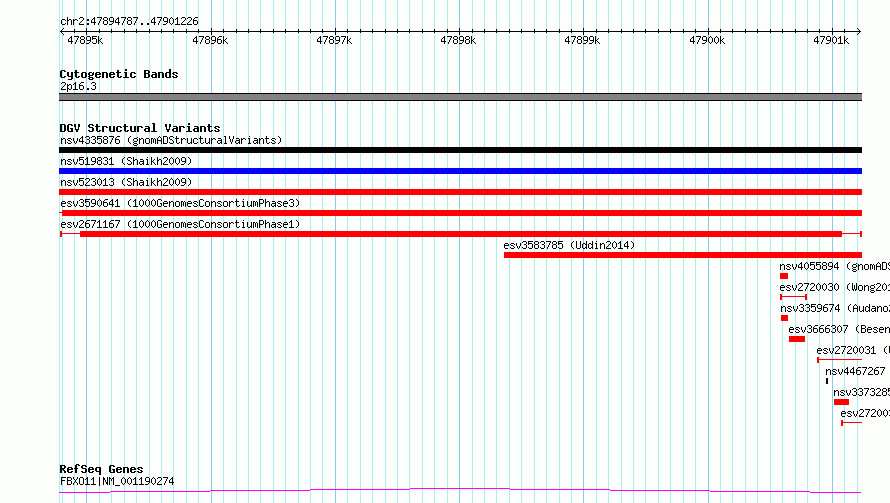Click the Cytogenetic Bands track title

coord(119,74)
